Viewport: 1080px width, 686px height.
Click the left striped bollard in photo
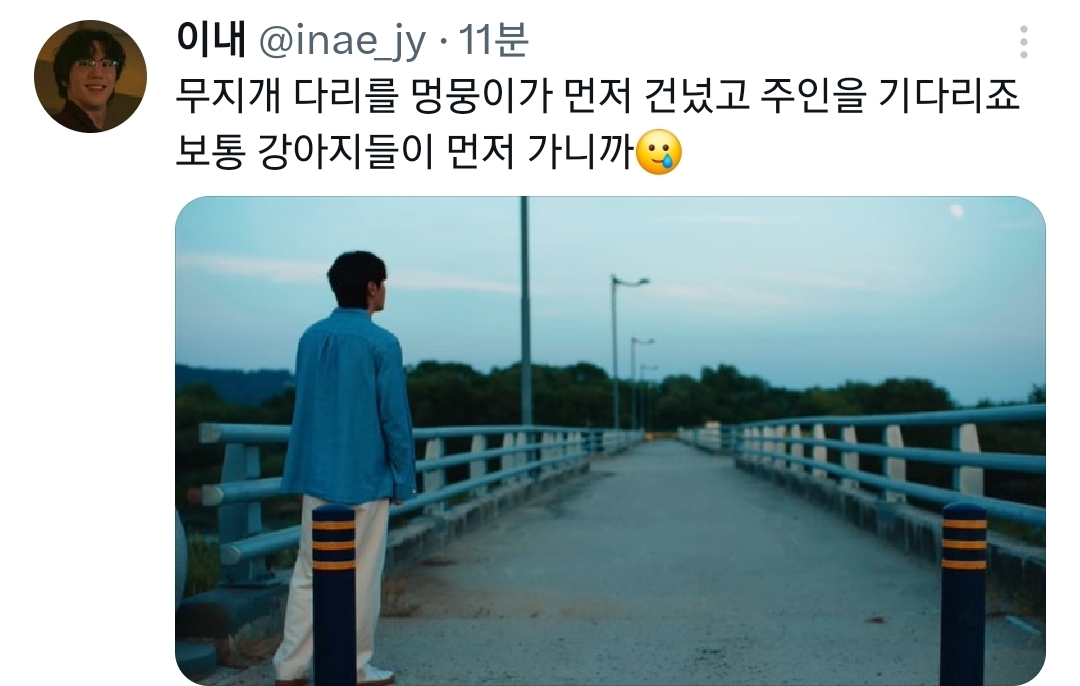(x=334, y=595)
